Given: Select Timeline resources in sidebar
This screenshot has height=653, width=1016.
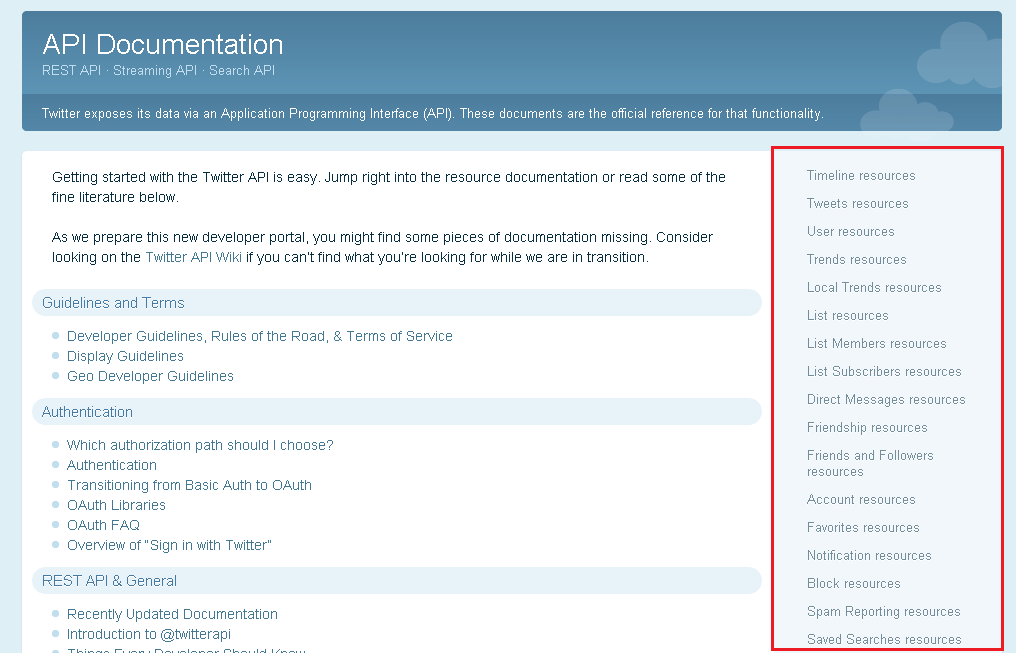Looking at the screenshot, I should point(861,176).
